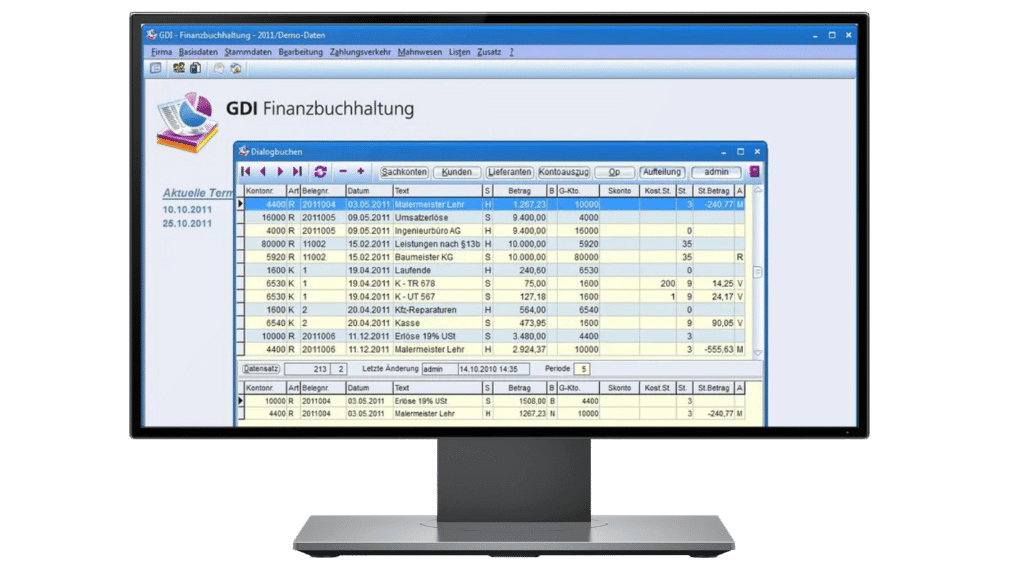Screen dimensions: 1020x574
Task: Click second main toolbar icon
Action: pos(178,68)
